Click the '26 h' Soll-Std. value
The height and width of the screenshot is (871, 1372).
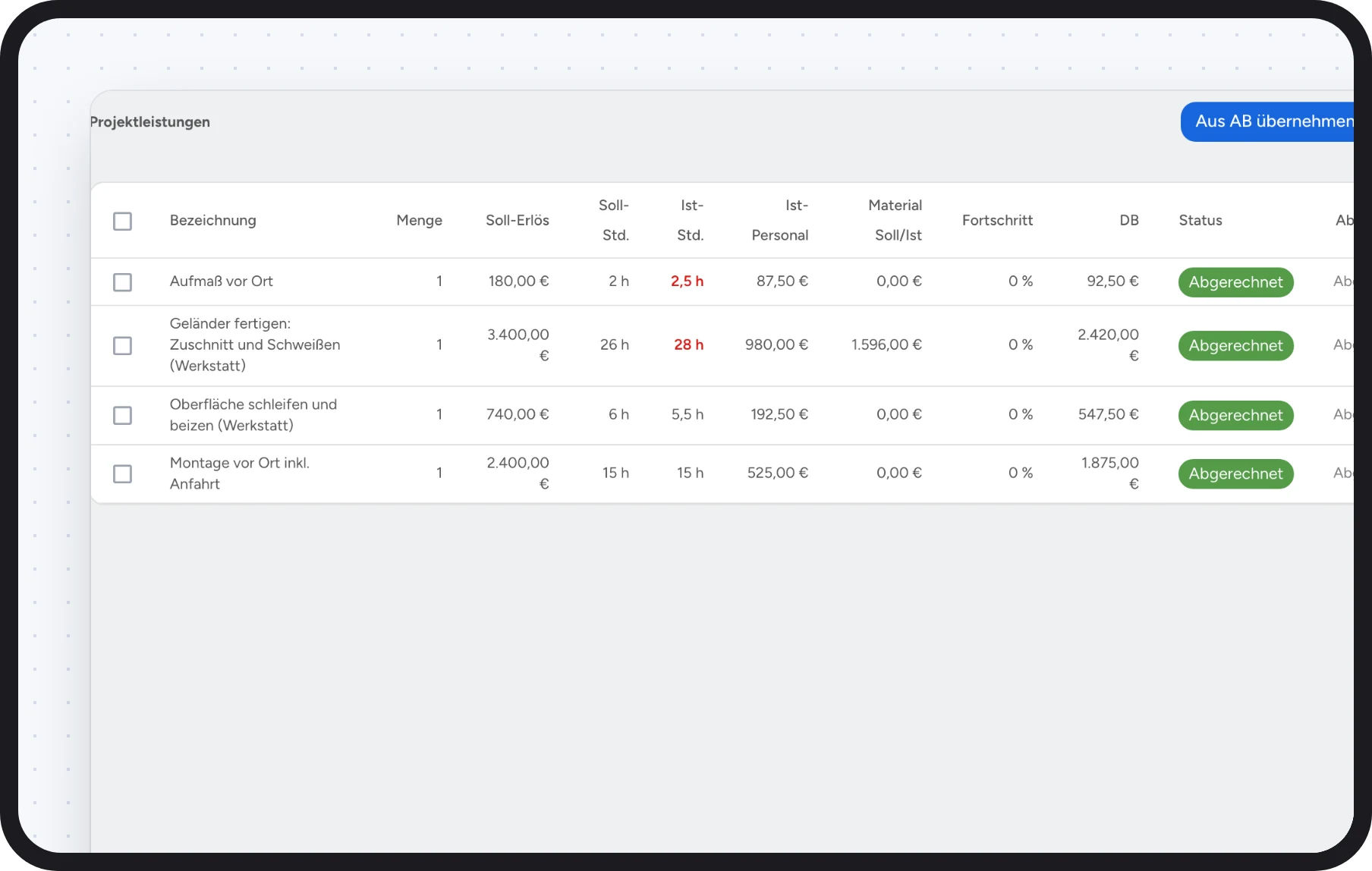click(x=615, y=344)
